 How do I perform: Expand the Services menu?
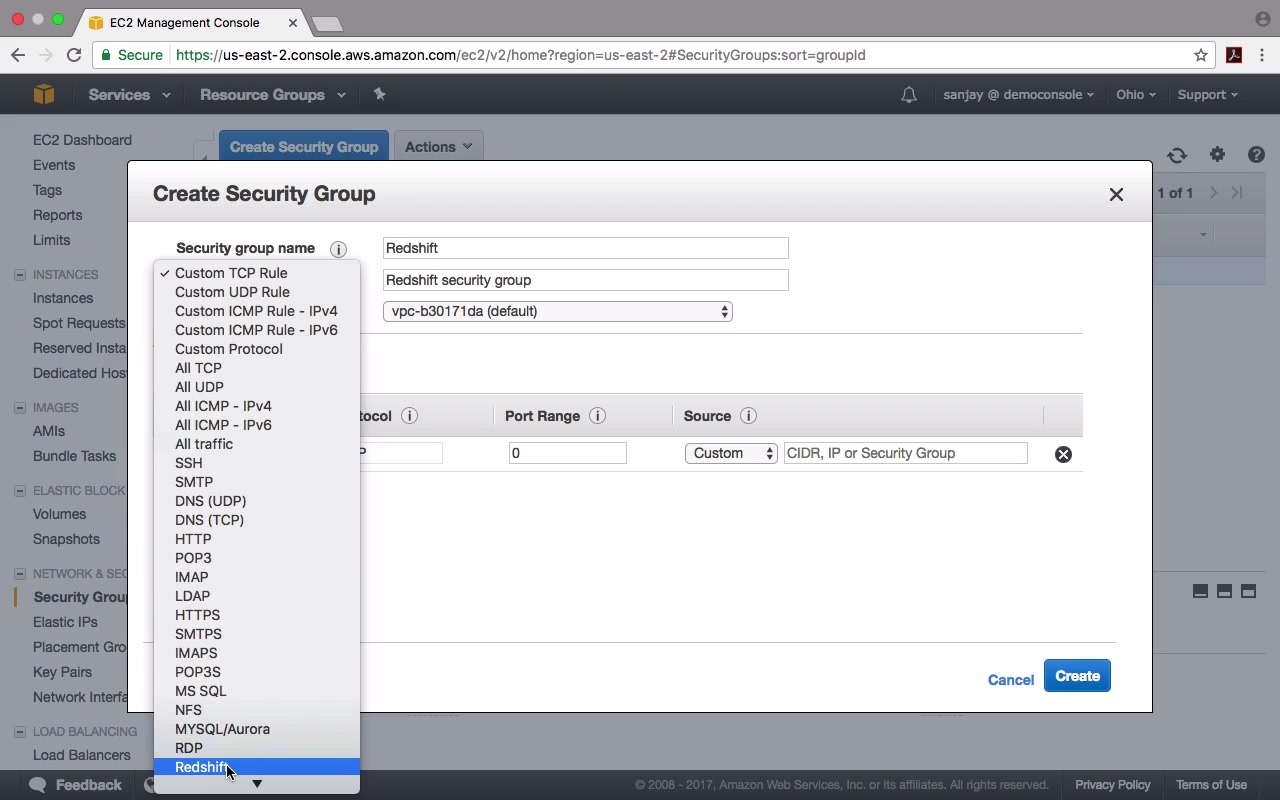coord(129,95)
